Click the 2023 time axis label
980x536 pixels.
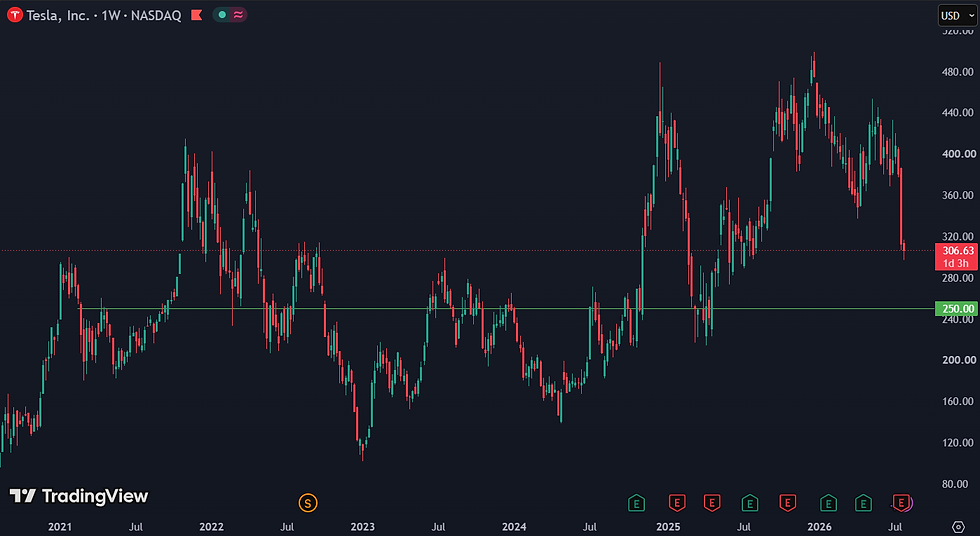(x=362, y=527)
